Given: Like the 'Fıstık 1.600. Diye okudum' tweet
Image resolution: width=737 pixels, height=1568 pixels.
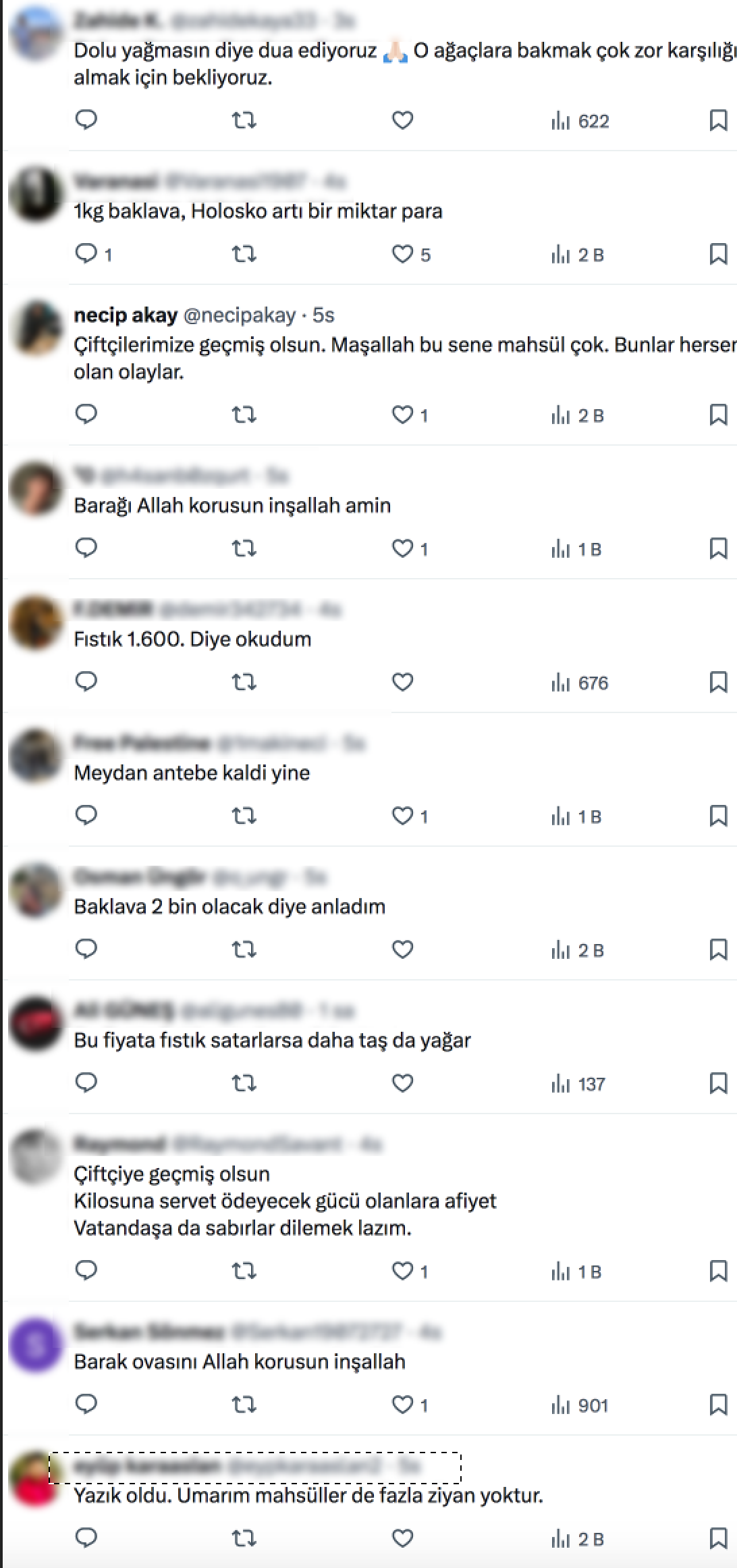Looking at the screenshot, I should click(403, 682).
